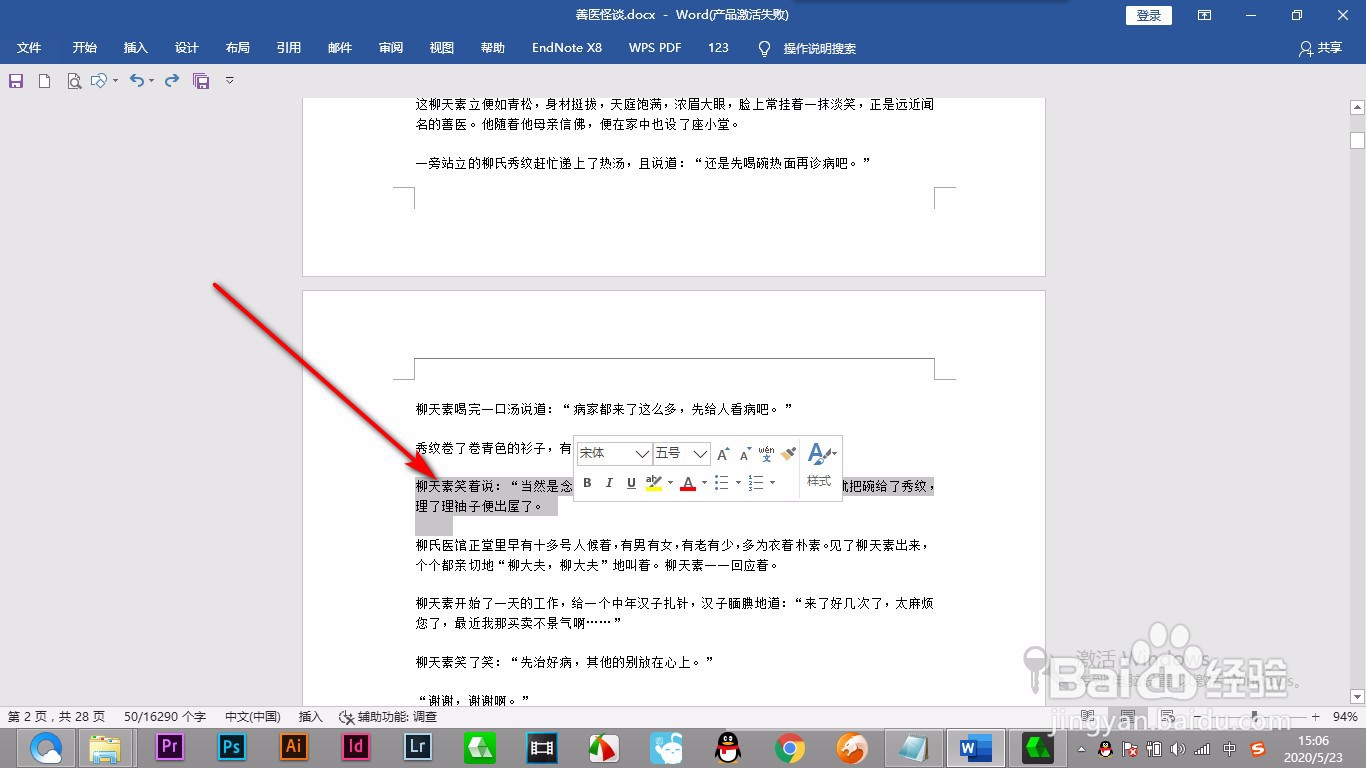Expand the font color dropdown arrow
Viewport: 1366px width, 768px height.
[704, 483]
